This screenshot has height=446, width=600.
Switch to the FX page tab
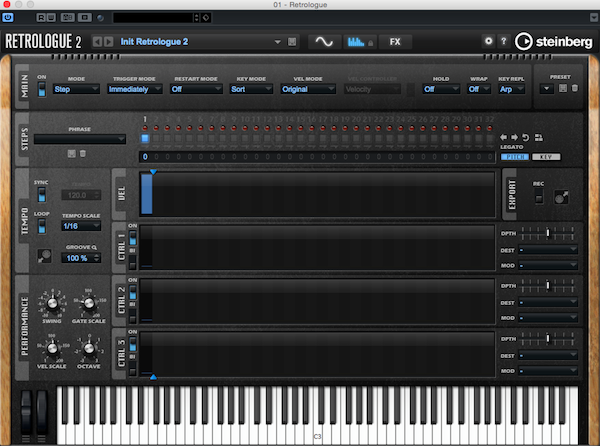point(395,41)
